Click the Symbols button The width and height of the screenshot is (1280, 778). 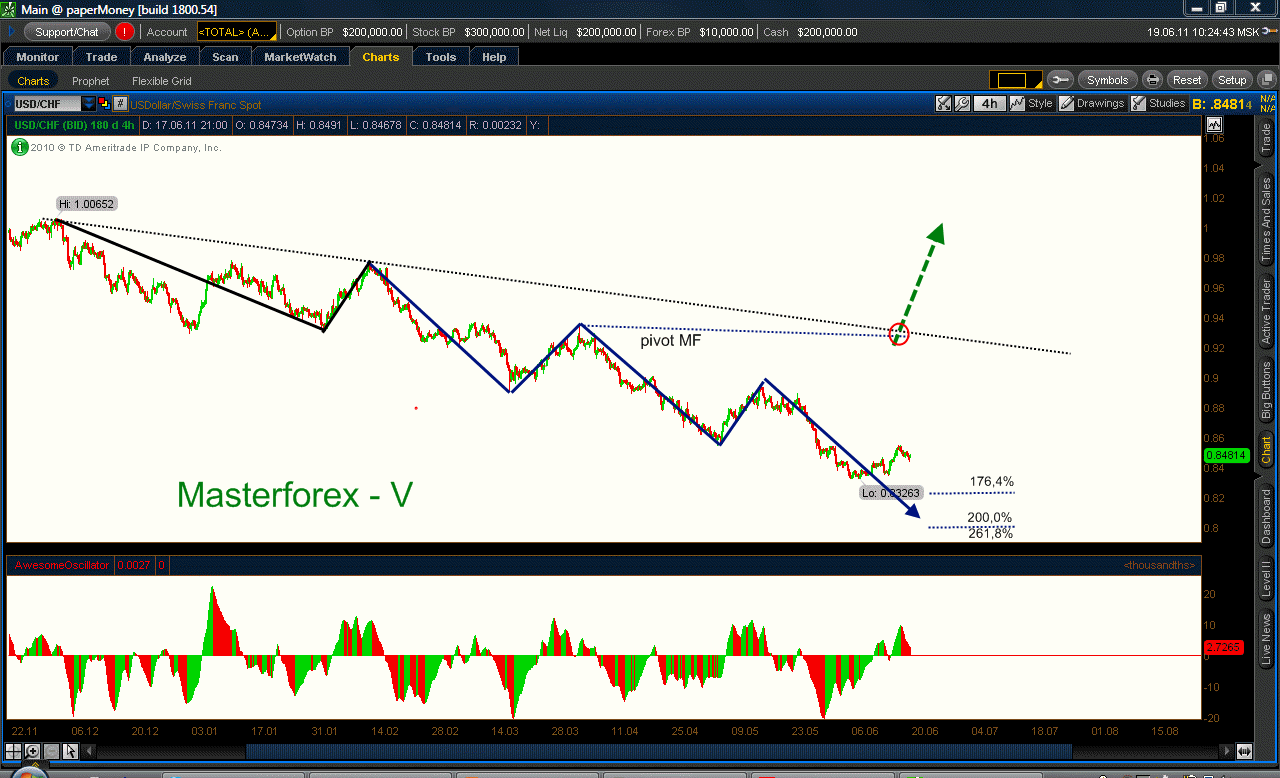pos(1107,80)
